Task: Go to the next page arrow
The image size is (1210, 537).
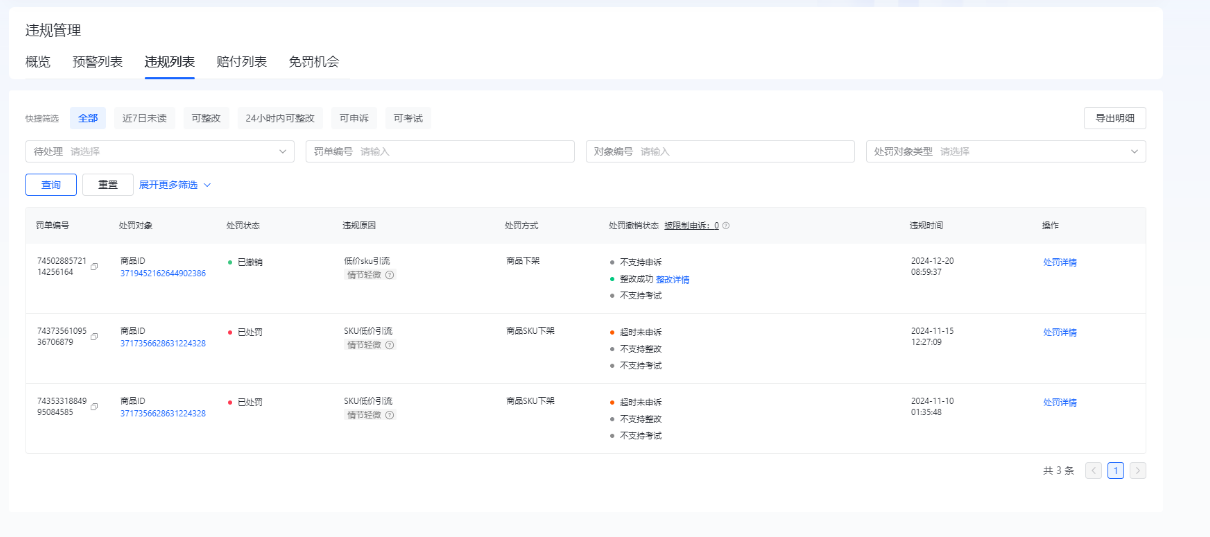Action: [x=1138, y=470]
